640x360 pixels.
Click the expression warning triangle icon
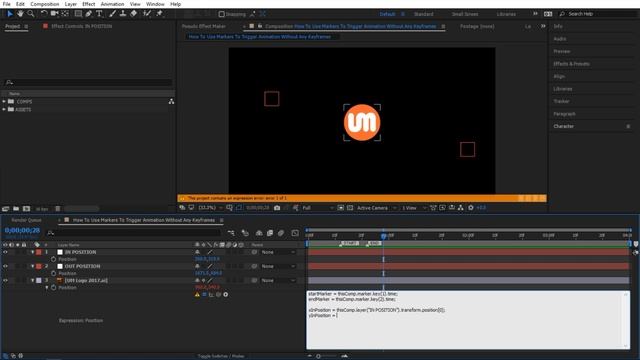pyautogui.click(x=197, y=294)
